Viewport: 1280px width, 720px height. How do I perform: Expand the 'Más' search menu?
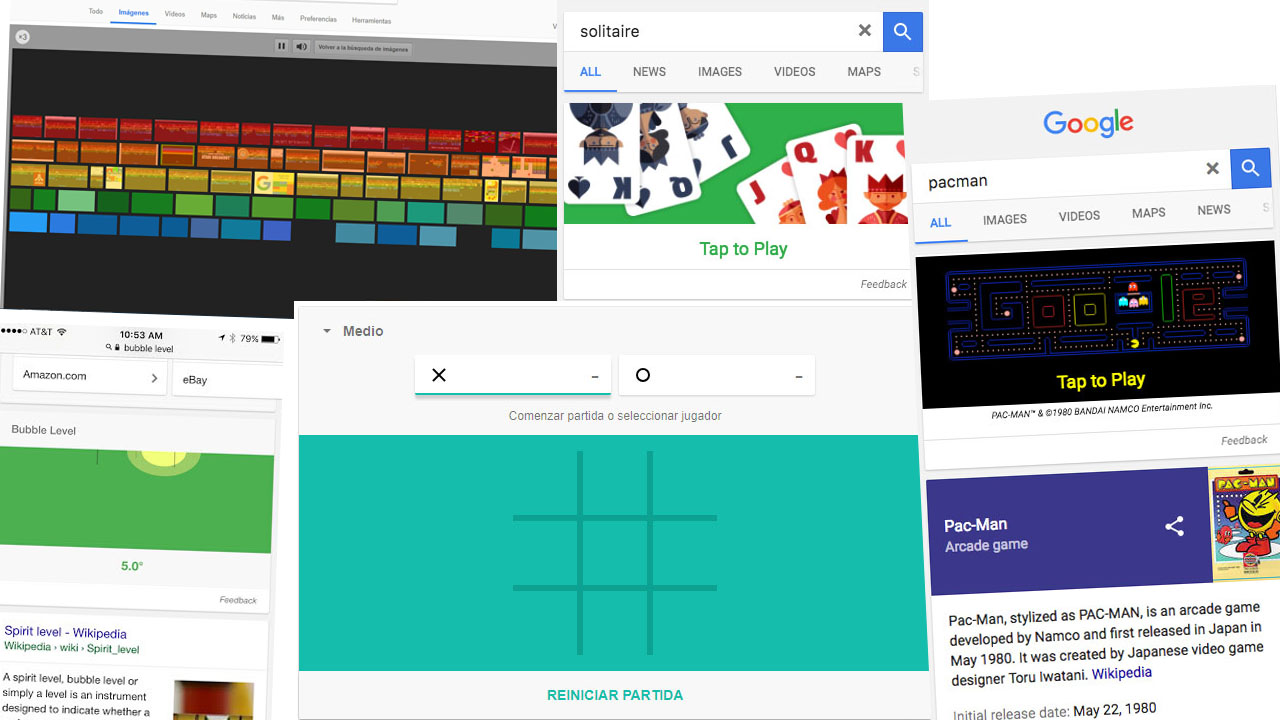coord(278,17)
